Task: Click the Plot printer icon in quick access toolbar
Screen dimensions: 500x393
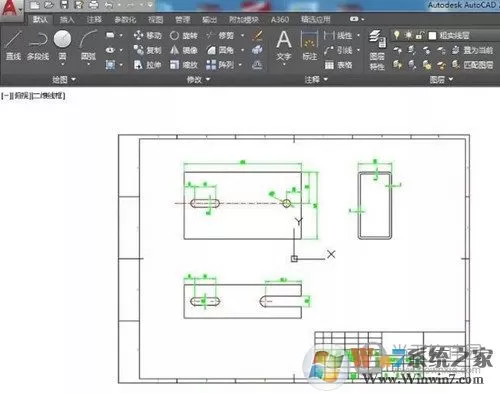Action: tap(94, 5)
